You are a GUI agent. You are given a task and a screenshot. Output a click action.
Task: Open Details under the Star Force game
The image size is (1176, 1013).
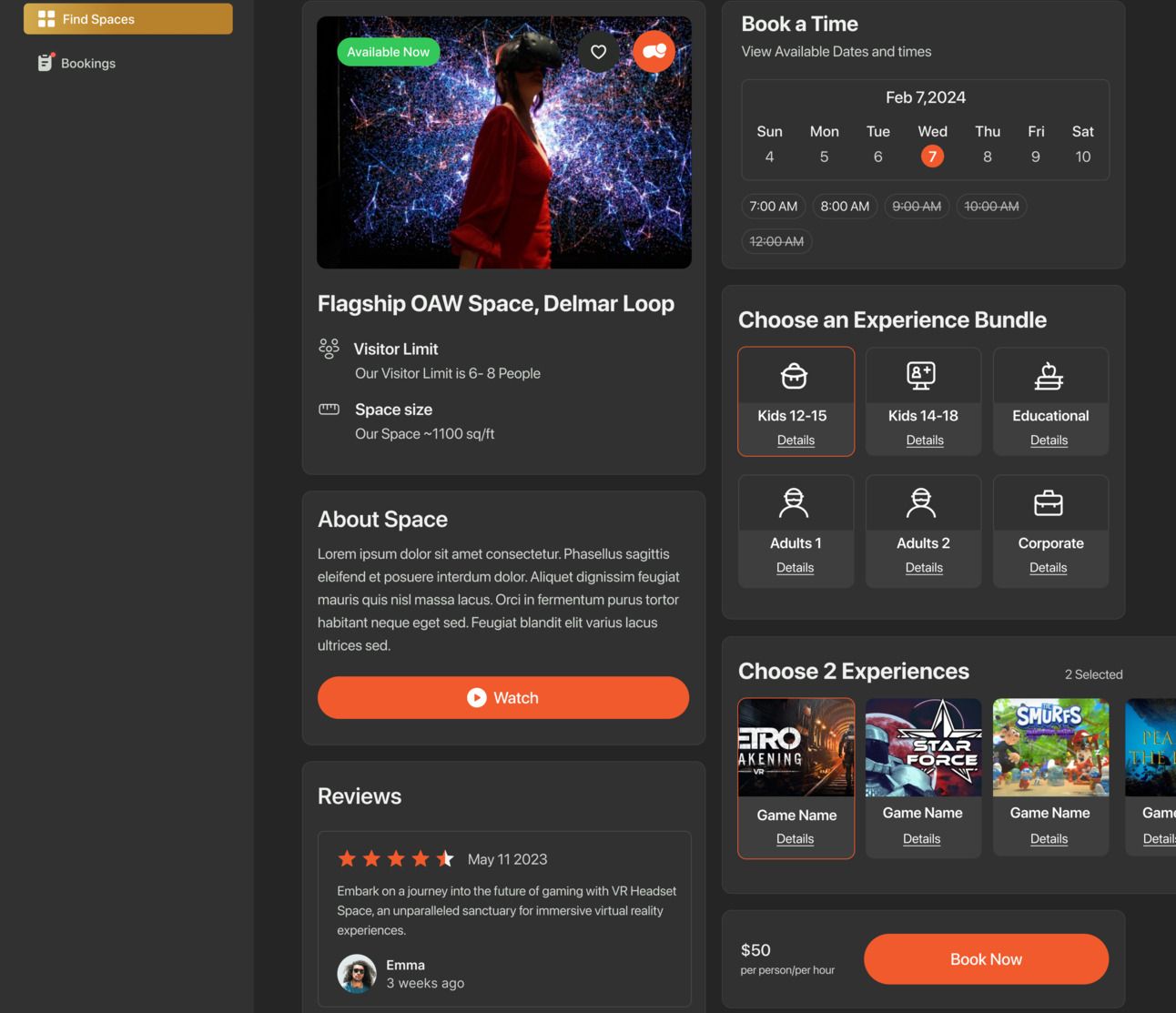coord(921,839)
